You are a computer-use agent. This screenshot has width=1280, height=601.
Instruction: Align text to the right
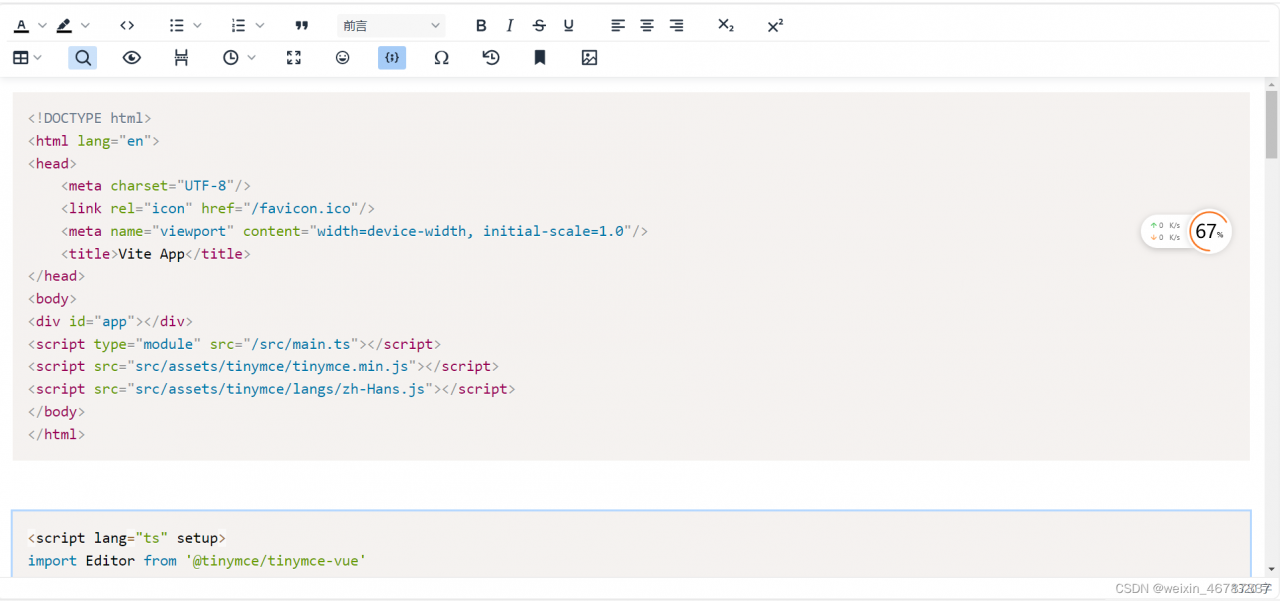pyautogui.click(x=677, y=25)
